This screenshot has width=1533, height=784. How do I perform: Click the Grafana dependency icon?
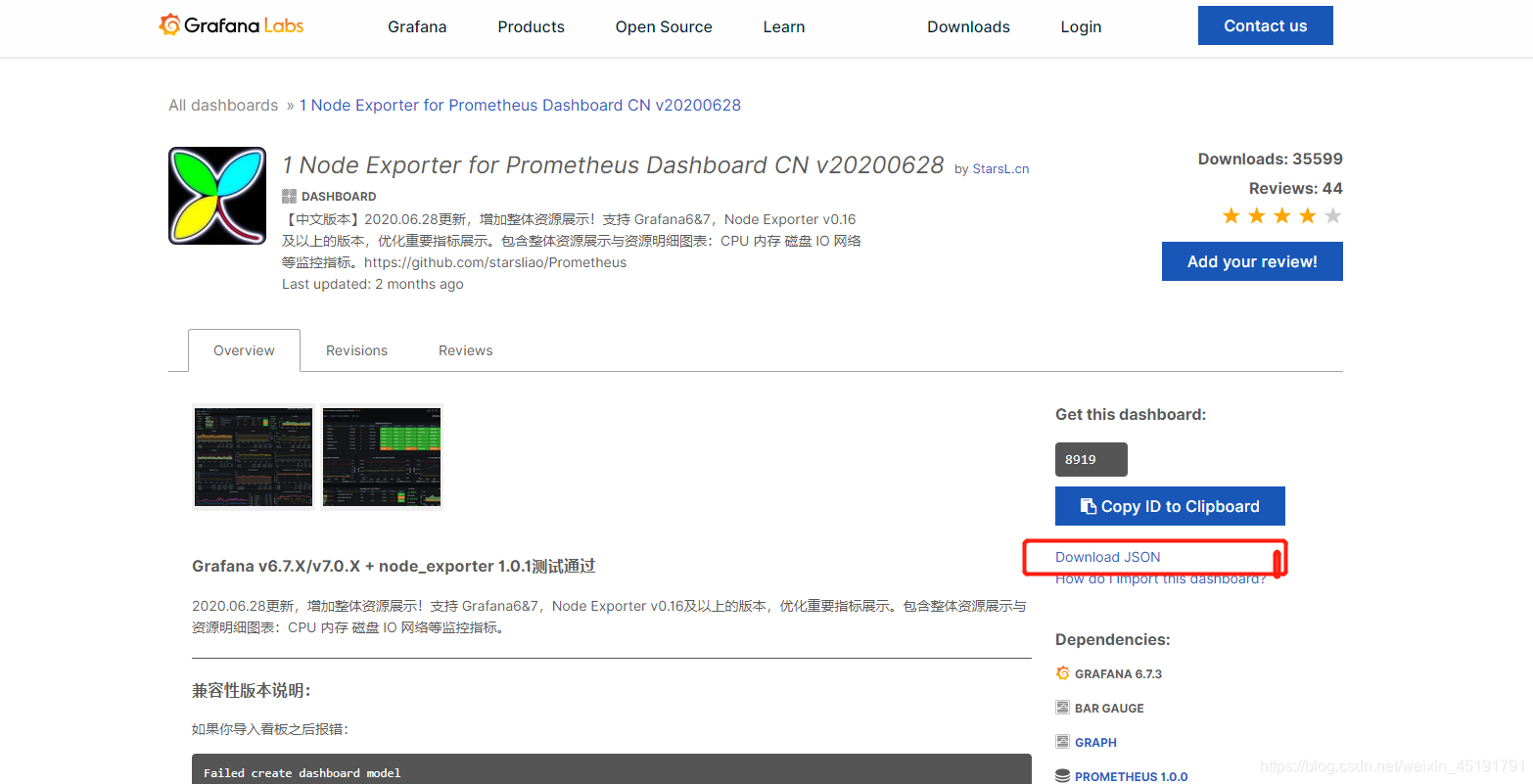click(x=1063, y=673)
